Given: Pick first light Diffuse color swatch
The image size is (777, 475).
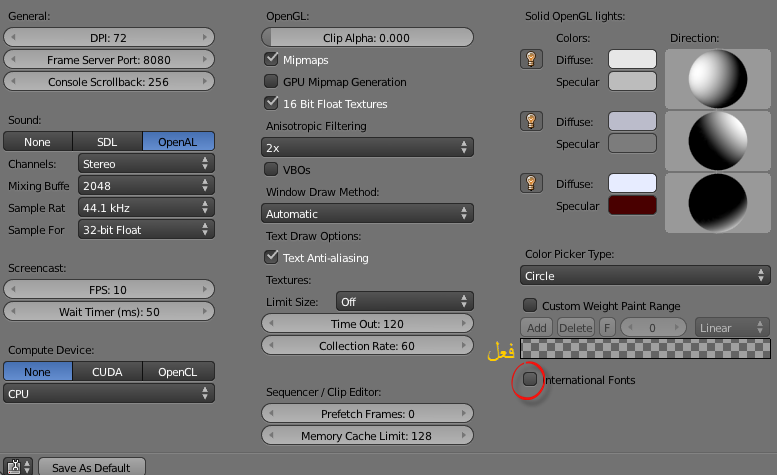Looking at the screenshot, I should (632, 59).
